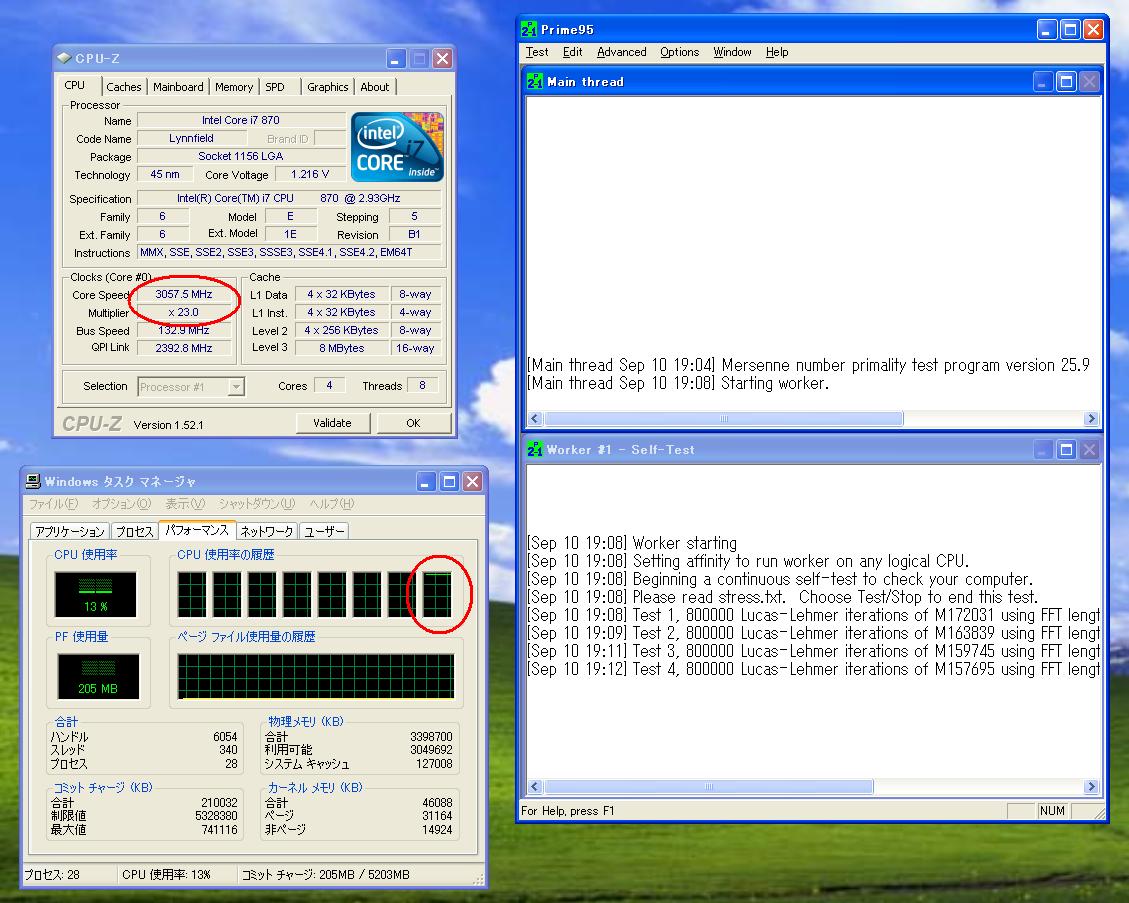Click the Intel Core i7 logo badge
Screen dimensions: 1129x903
[397, 147]
